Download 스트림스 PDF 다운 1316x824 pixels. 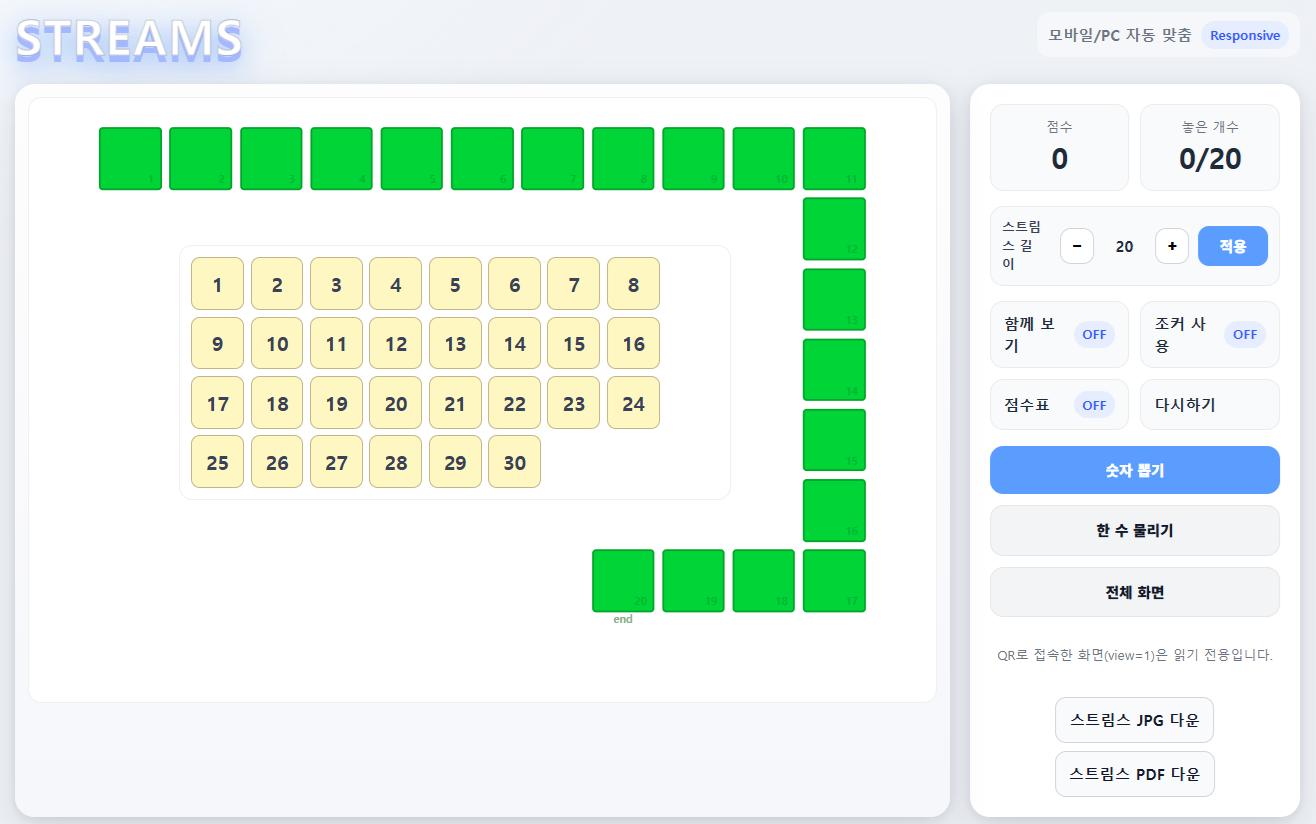[1135, 774]
